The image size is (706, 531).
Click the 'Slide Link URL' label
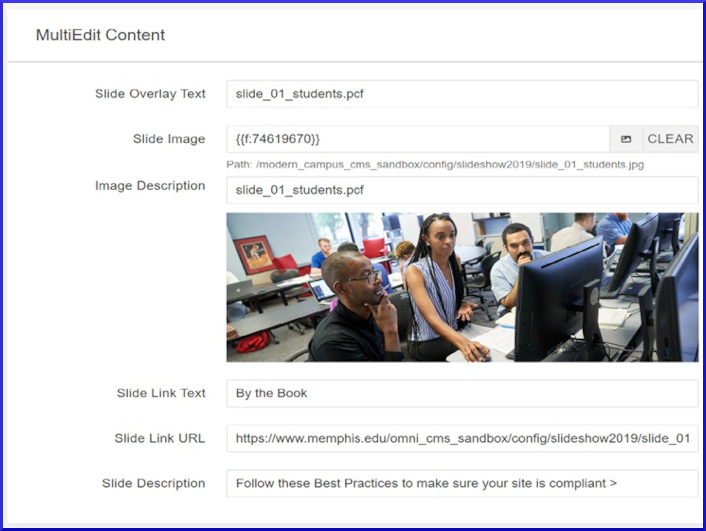click(160, 438)
